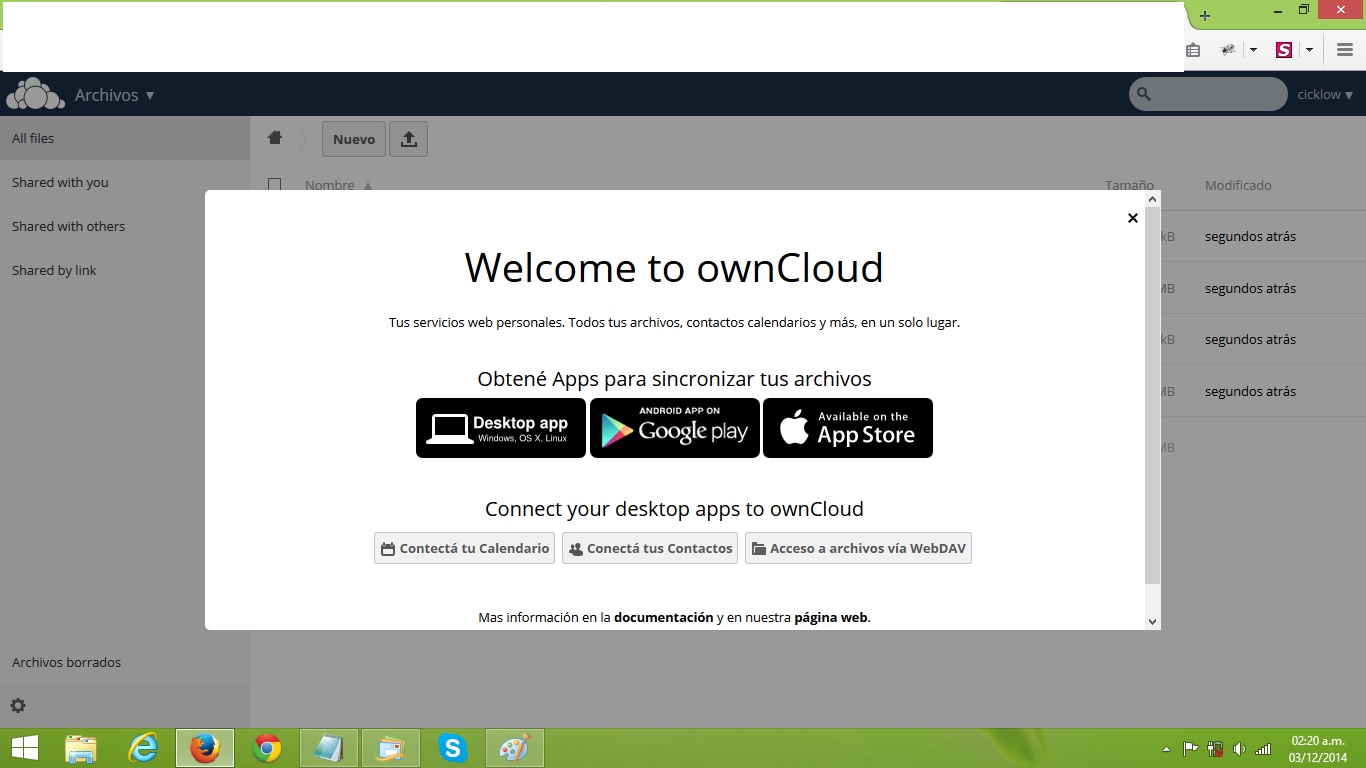The width and height of the screenshot is (1366, 768).
Task: Click Acceso a archivos vía WebDAV
Action: pyautogui.click(x=858, y=548)
